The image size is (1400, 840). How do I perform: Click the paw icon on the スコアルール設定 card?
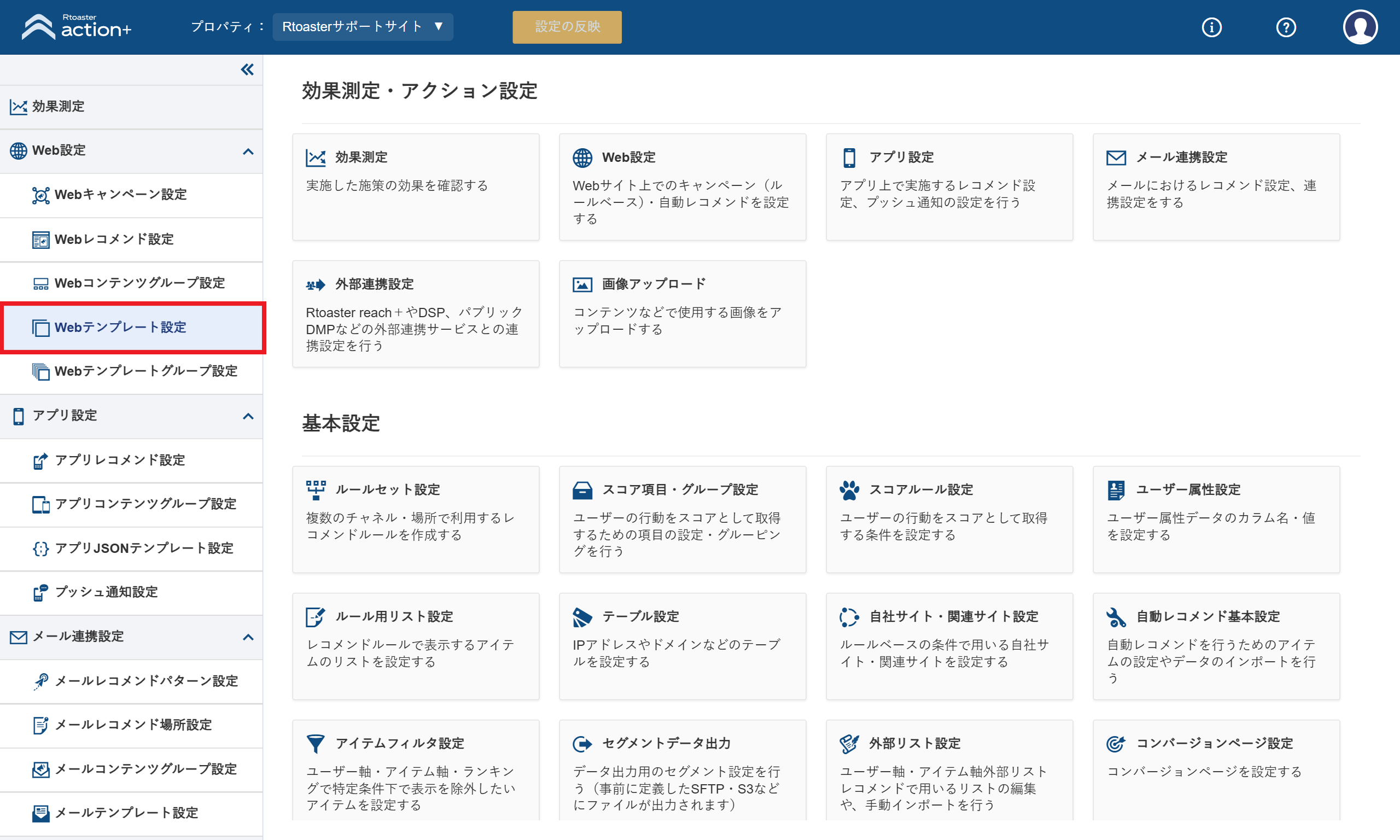849,490
